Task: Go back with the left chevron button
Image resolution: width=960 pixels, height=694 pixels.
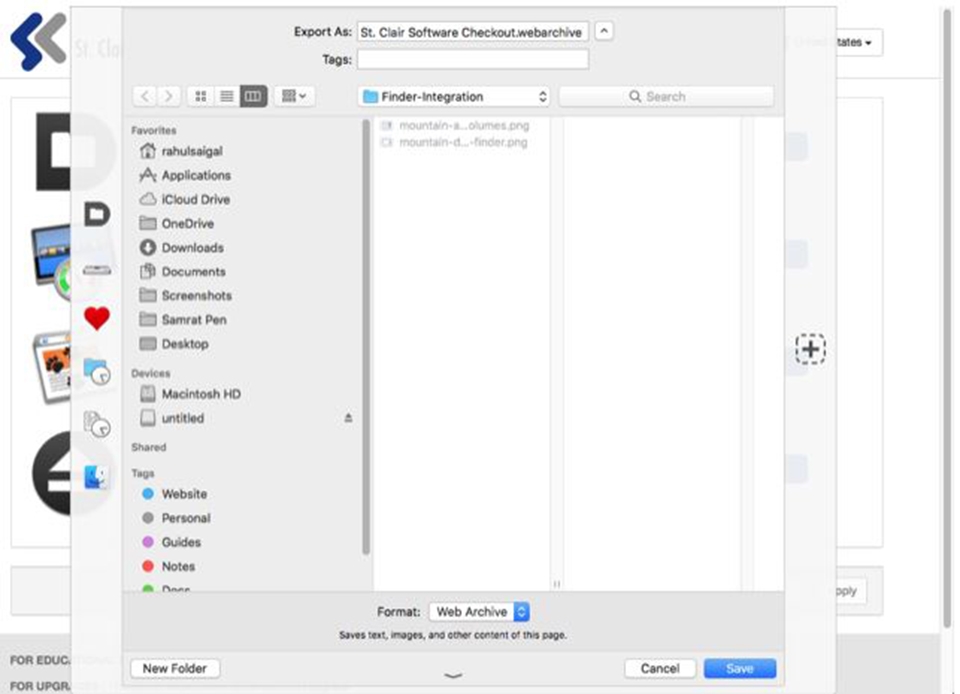Action: point(145,96)
